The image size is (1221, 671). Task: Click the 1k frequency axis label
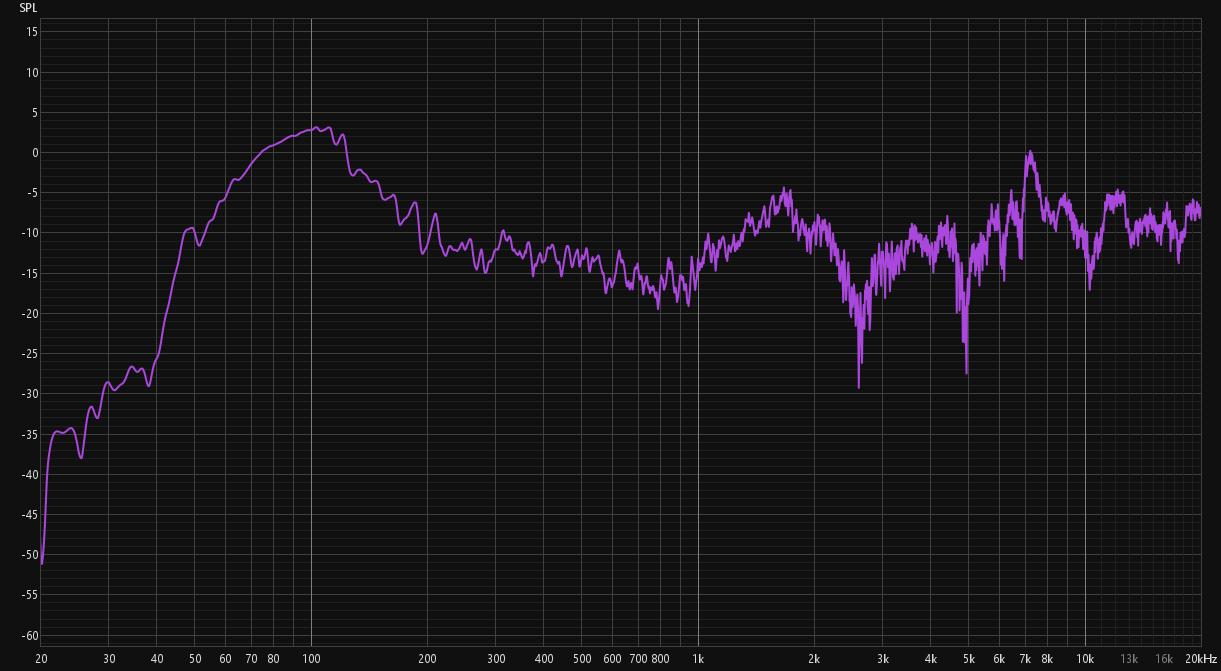698,659
